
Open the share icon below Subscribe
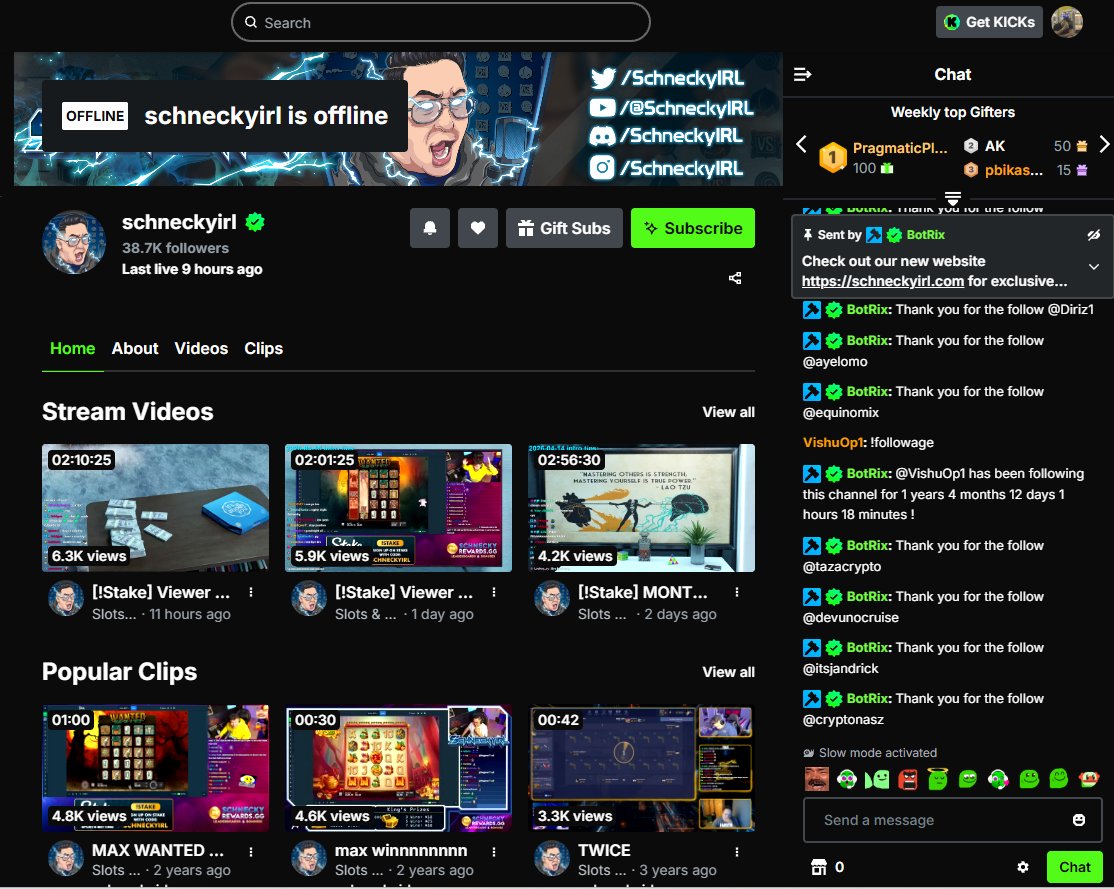(x=735, y=278)
